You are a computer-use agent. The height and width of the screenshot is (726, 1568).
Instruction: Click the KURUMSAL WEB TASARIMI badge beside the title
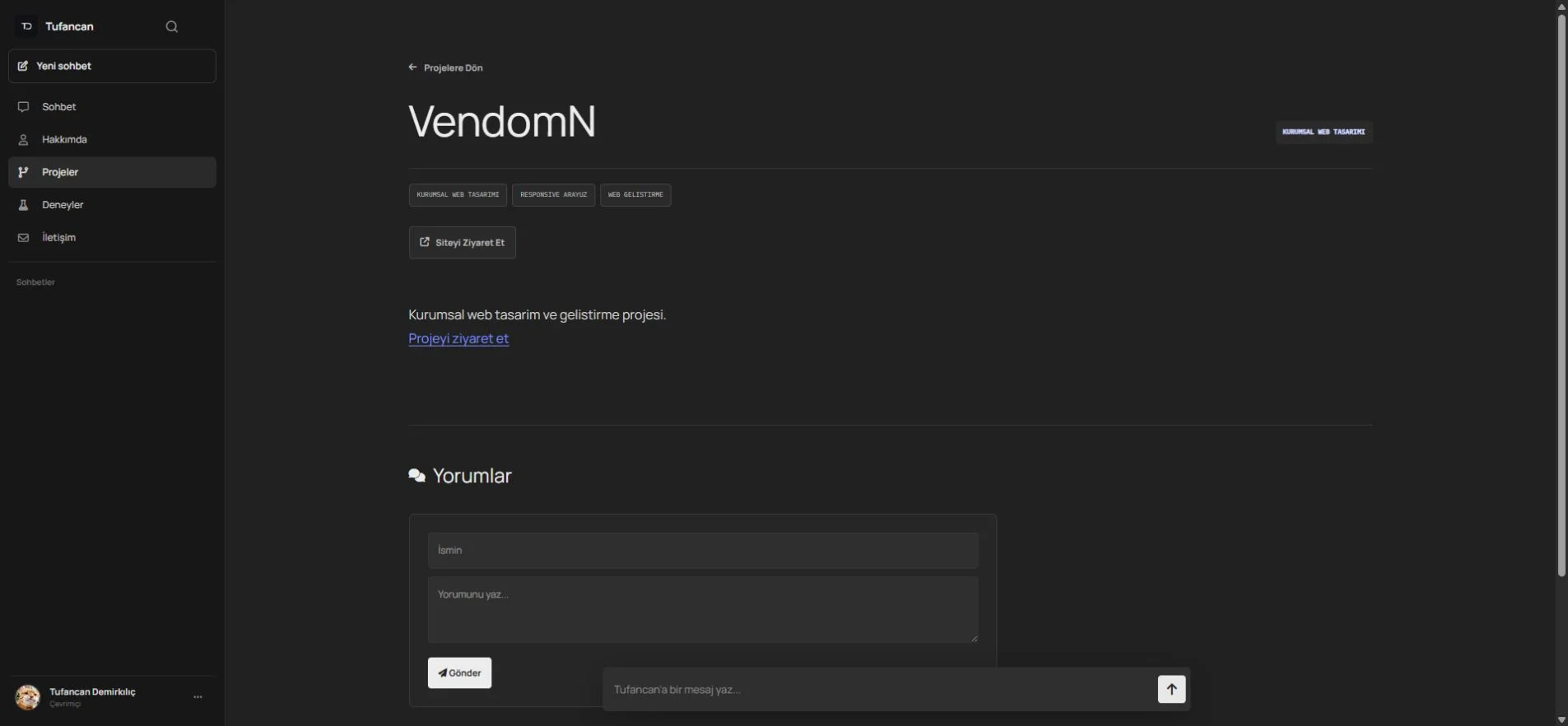(x=1324, y=133)
